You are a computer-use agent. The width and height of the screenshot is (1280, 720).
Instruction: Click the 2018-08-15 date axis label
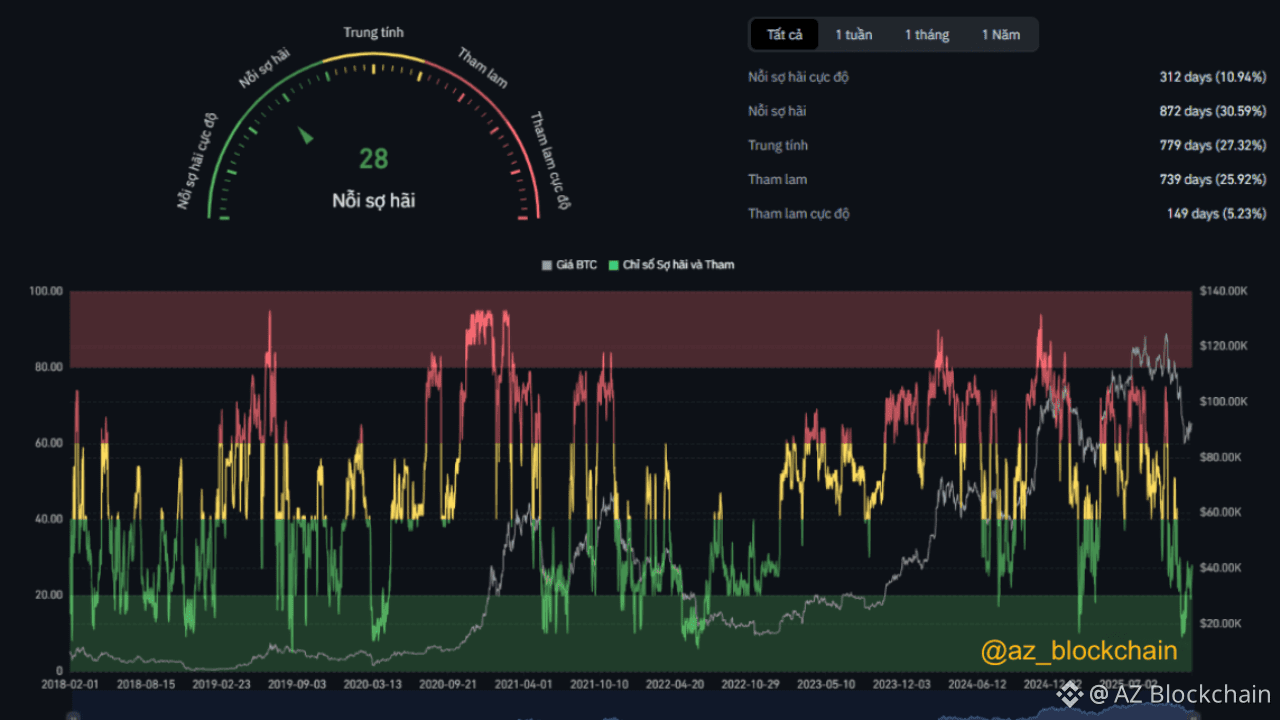pyautogui.click(x=145, y=685)
